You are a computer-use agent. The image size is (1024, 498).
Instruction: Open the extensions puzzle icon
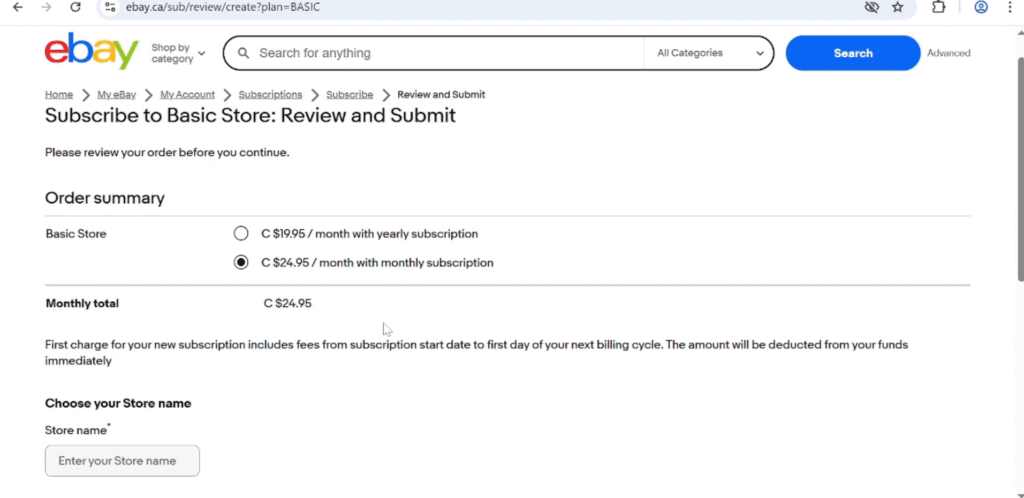pos(938,7)
